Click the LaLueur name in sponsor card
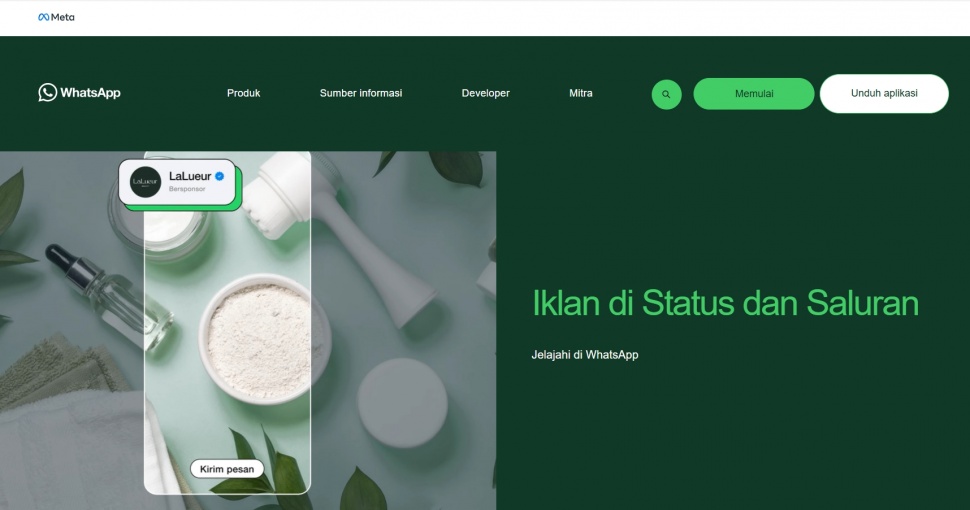Image resolution: width=970 pixels, height=510 pixels. tap(190, 176)
